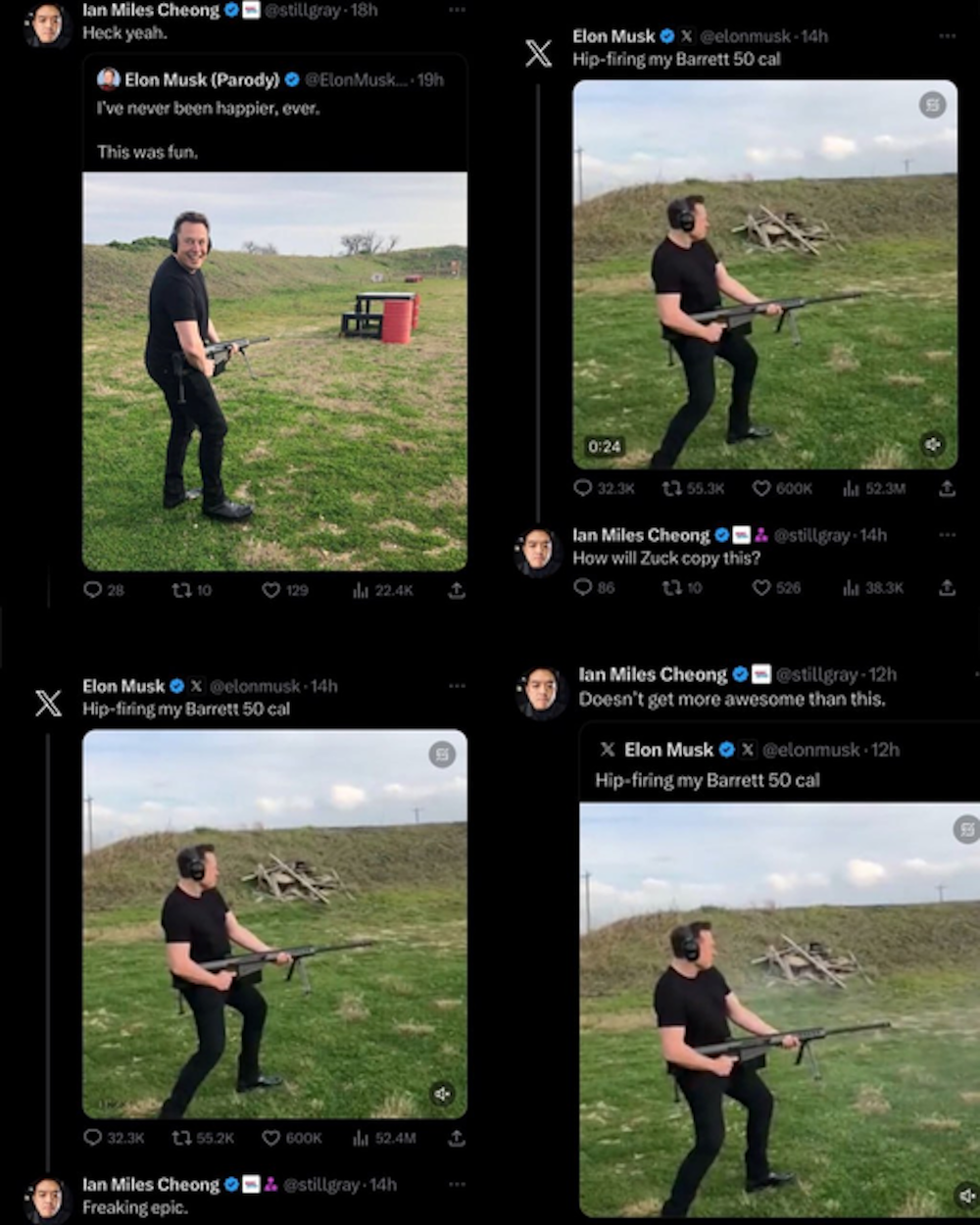Click Ian Miles Cheong's avatar beside "Freaking epic."

click(48, 1199)
